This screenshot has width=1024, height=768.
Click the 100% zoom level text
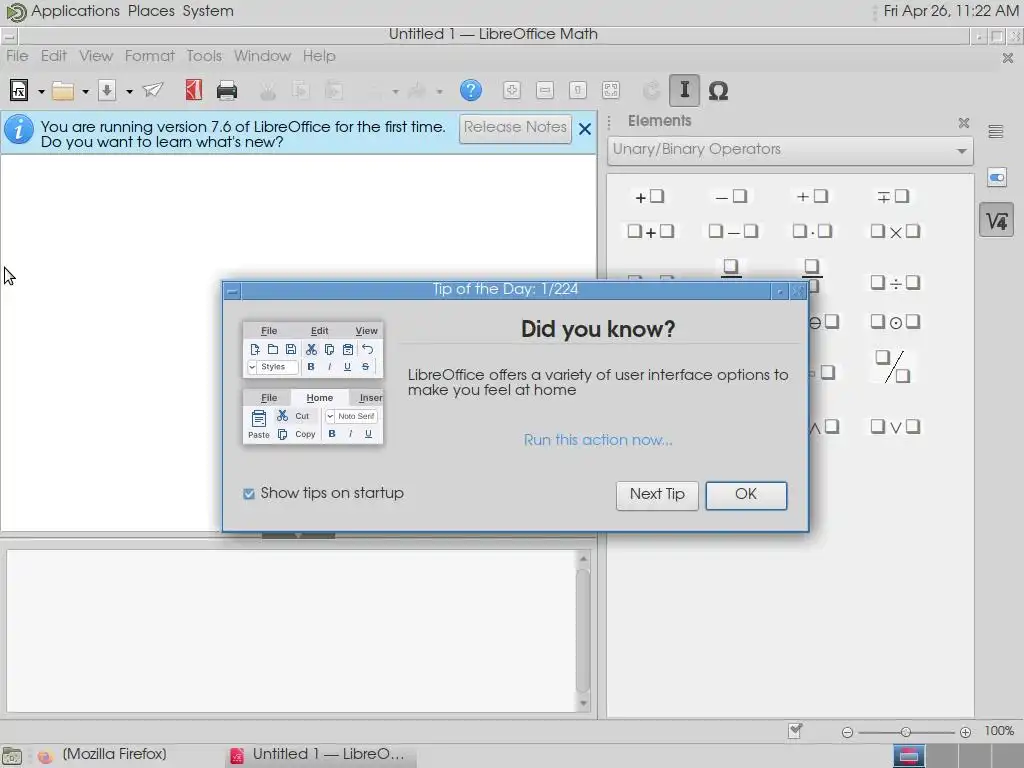(x=999, y=731)
